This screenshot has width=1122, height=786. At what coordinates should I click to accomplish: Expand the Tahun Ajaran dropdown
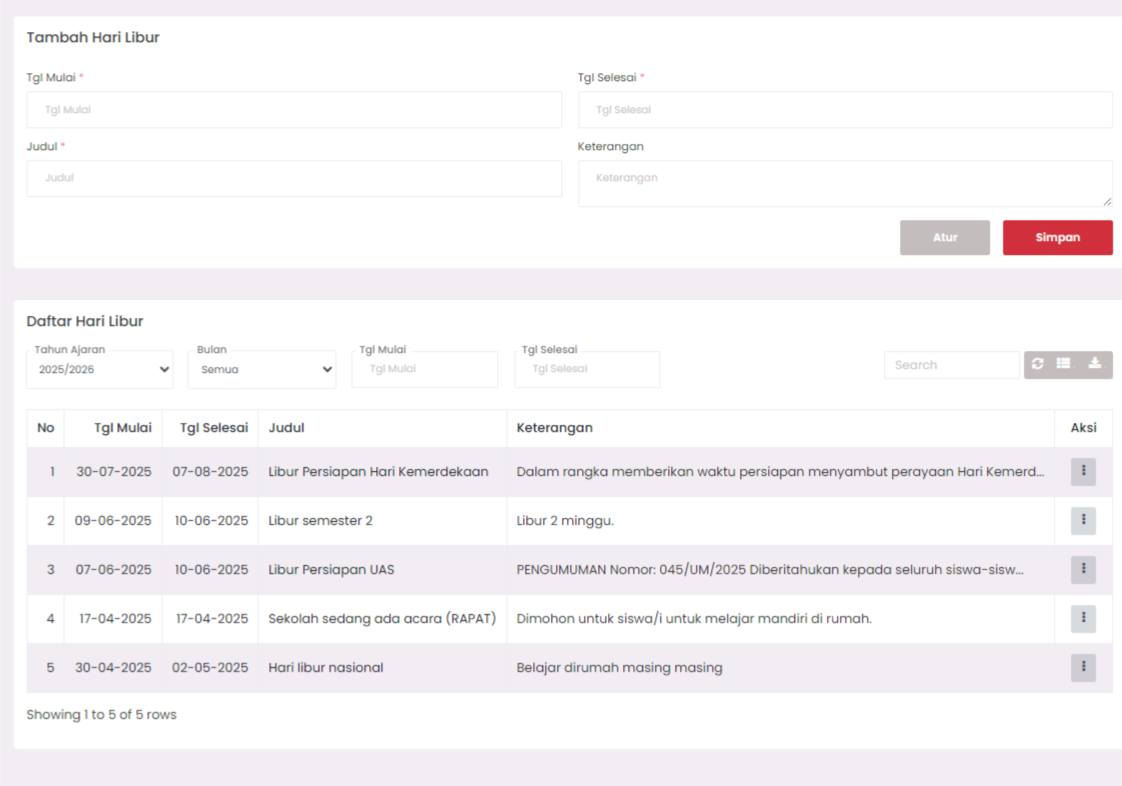click(100, 370)
